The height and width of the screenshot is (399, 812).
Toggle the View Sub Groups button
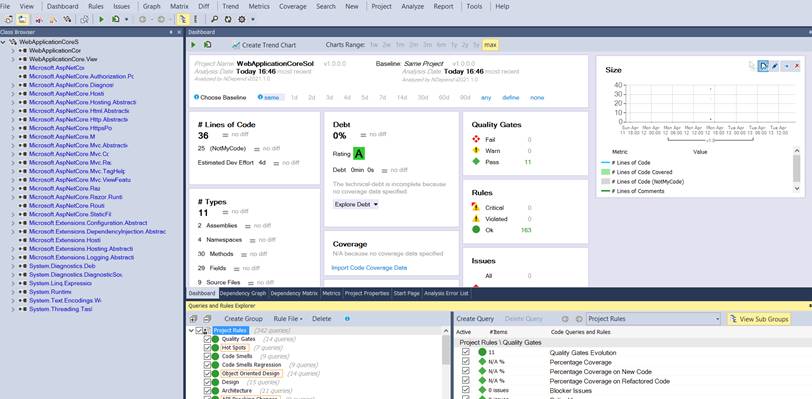coord(759,319)
